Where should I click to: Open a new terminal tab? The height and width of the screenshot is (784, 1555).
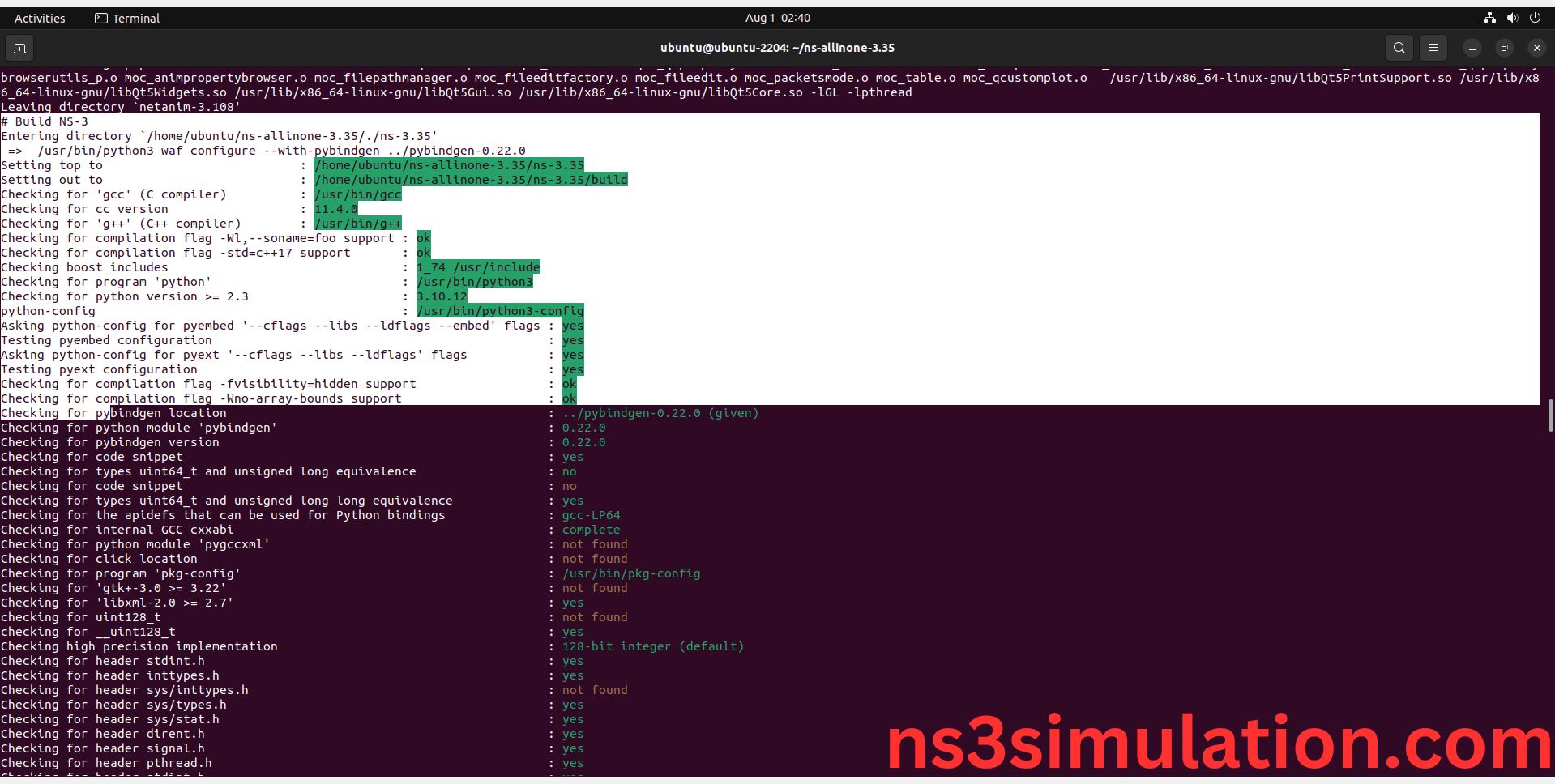coord(19,48)
